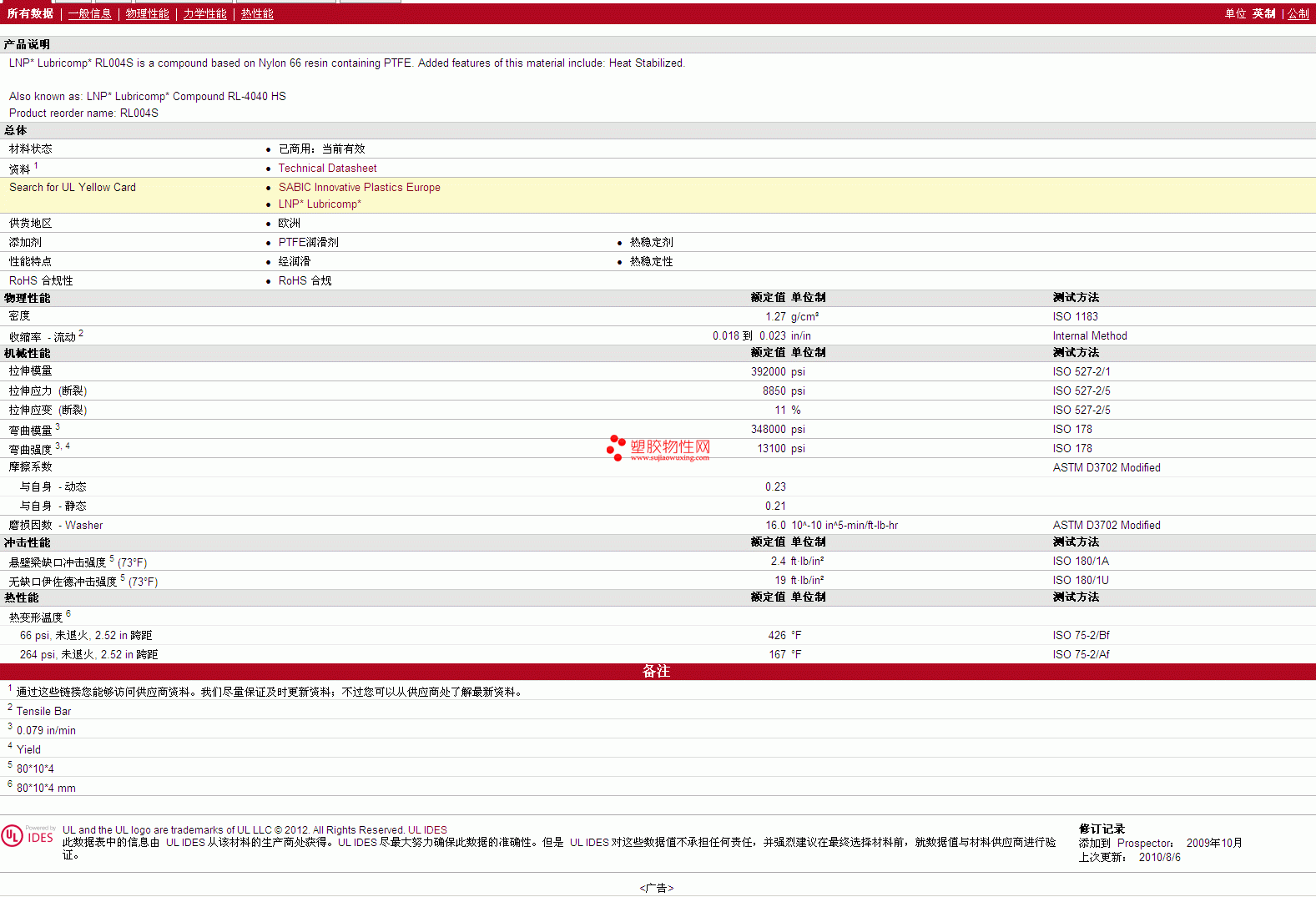Select the 力学性能 tab
Screen dimensions: 1316x897
click(x=205, y=13)
